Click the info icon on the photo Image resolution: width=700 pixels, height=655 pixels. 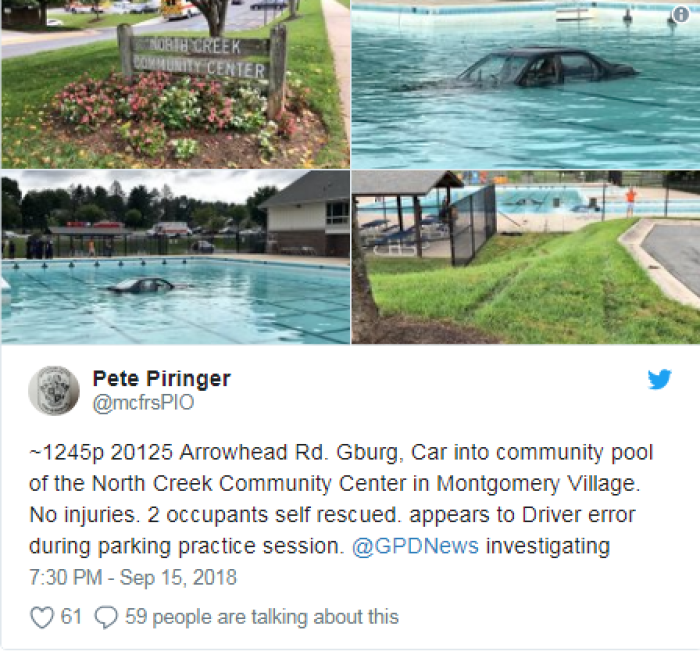[x=681, y=15]
